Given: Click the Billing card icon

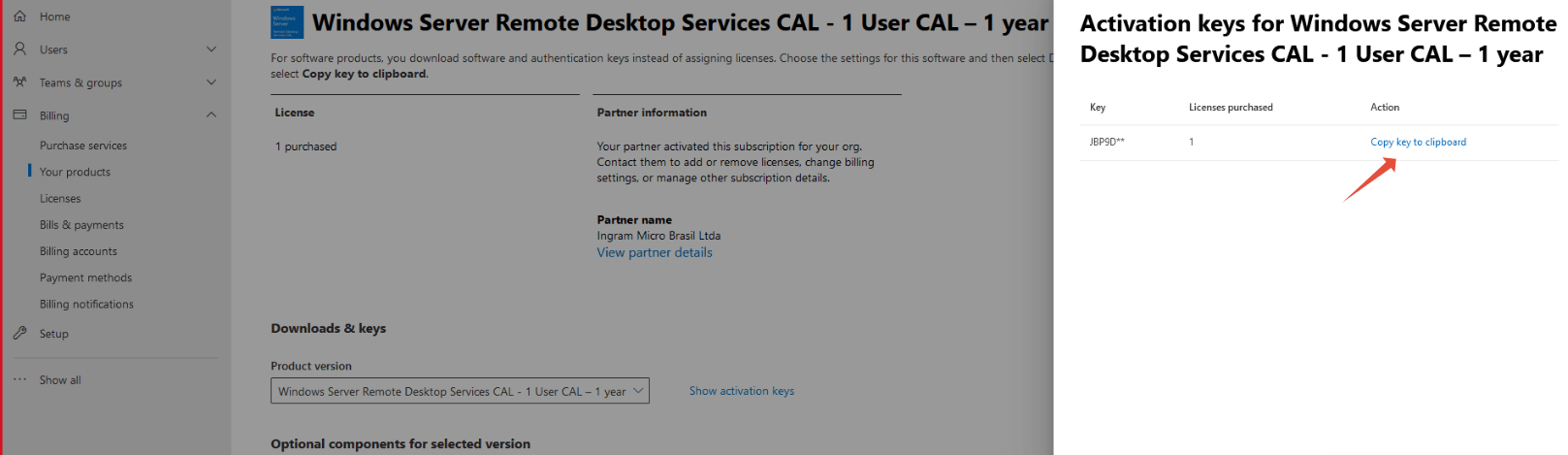Looking at the screenshot, I should coord(19,115).
